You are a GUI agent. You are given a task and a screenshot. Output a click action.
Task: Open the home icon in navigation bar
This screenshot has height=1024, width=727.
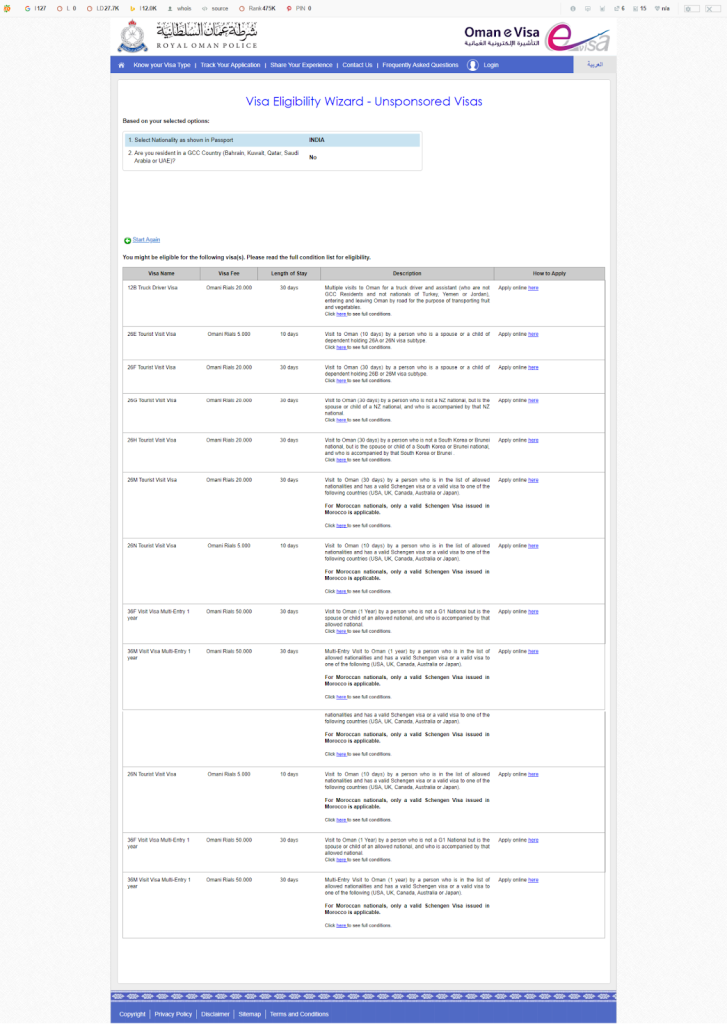point(121,65)
